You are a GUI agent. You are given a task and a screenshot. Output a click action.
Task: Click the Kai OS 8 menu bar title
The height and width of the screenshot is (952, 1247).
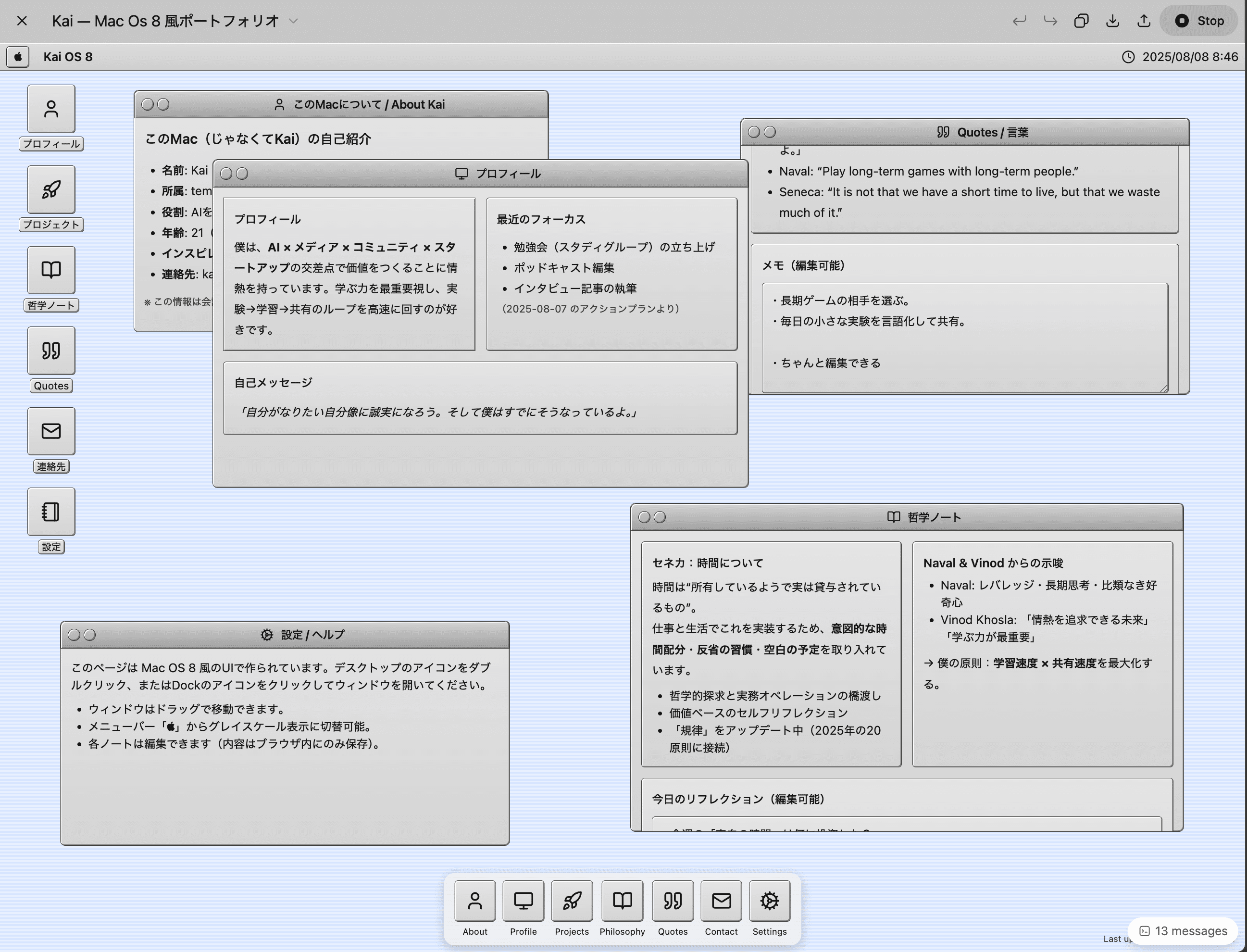(x=68, y=57)
